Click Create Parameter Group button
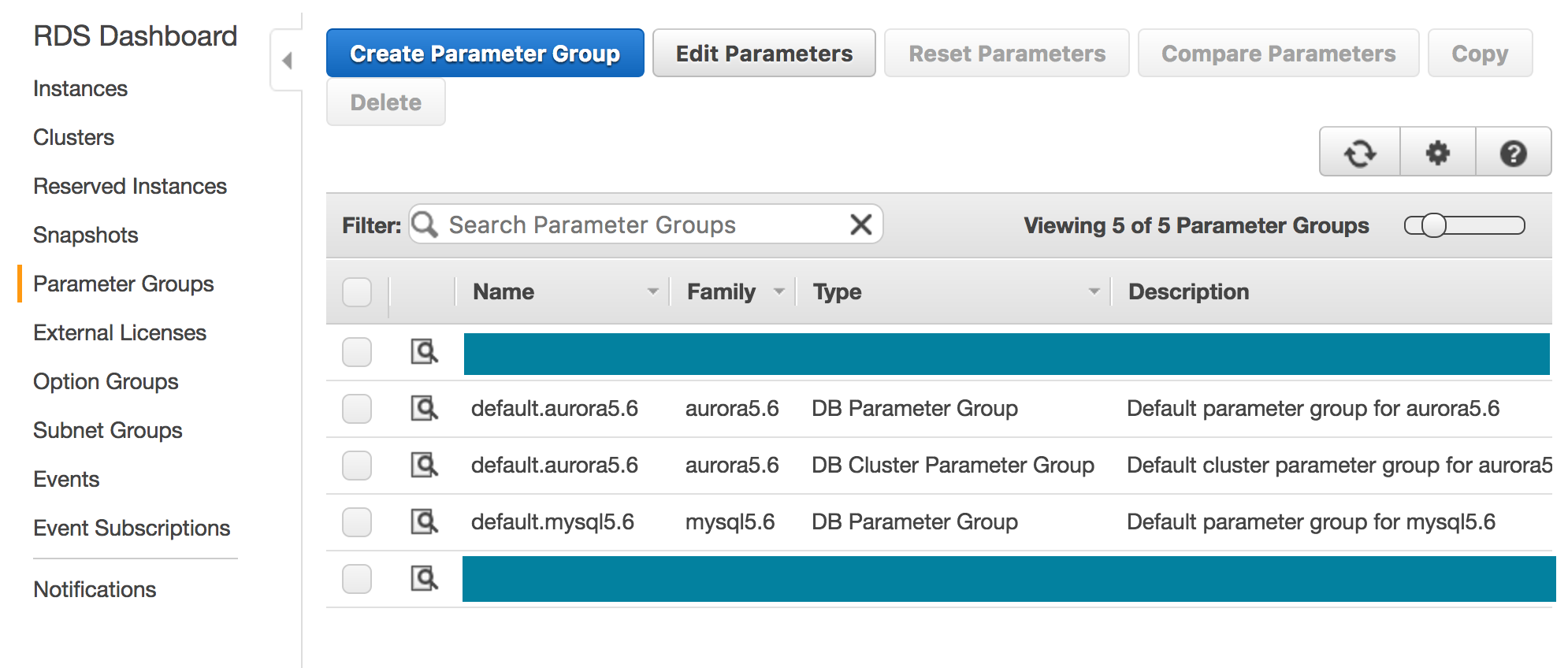Viewport: 1568px width, 668px height. click(485, 53)
